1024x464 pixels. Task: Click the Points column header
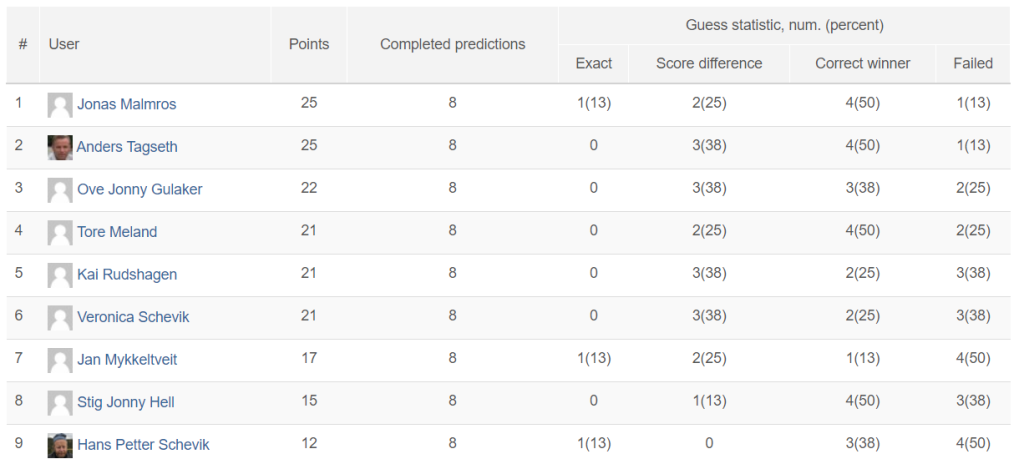309,44
